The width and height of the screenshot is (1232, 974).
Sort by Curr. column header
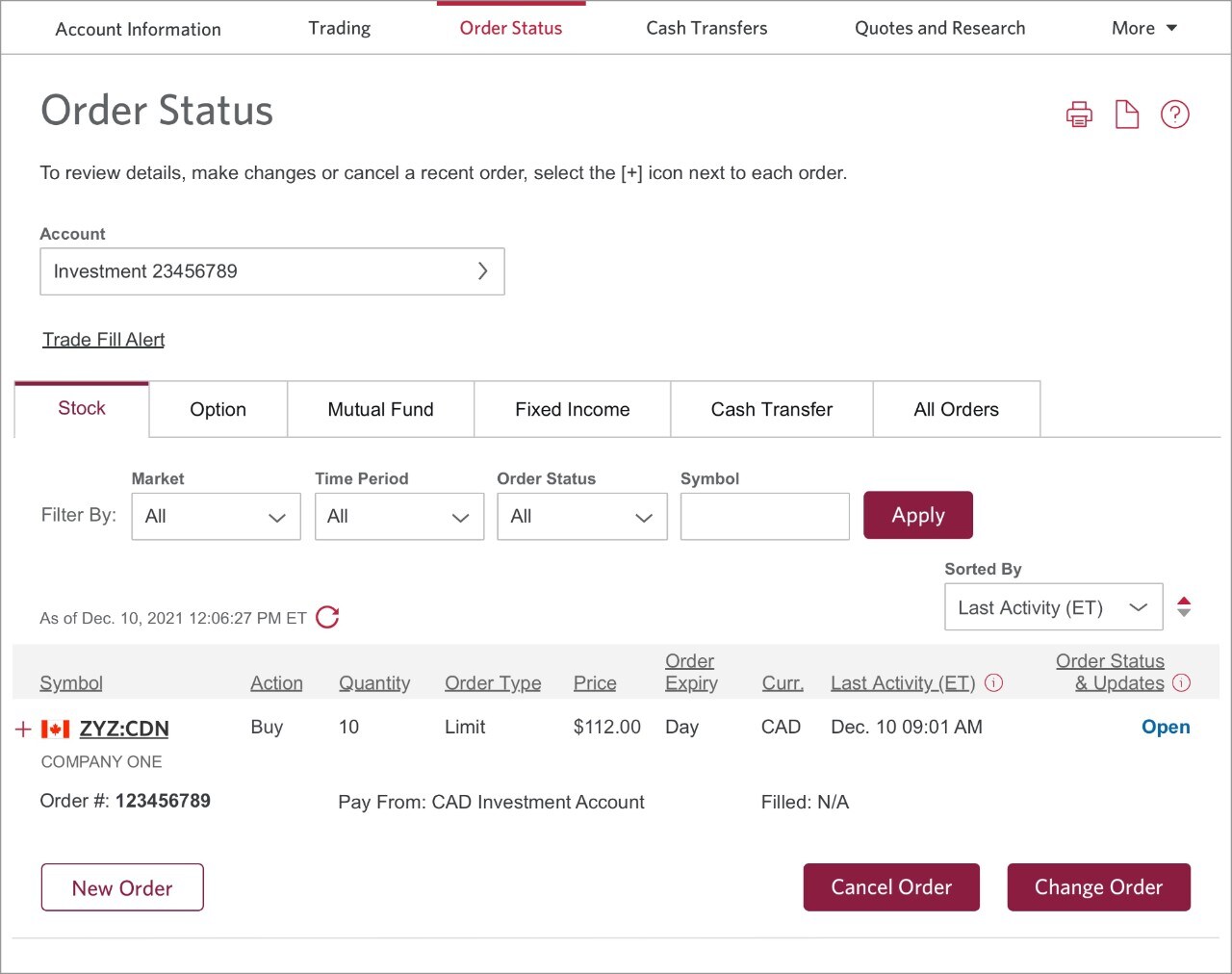(x=783, y=682)
